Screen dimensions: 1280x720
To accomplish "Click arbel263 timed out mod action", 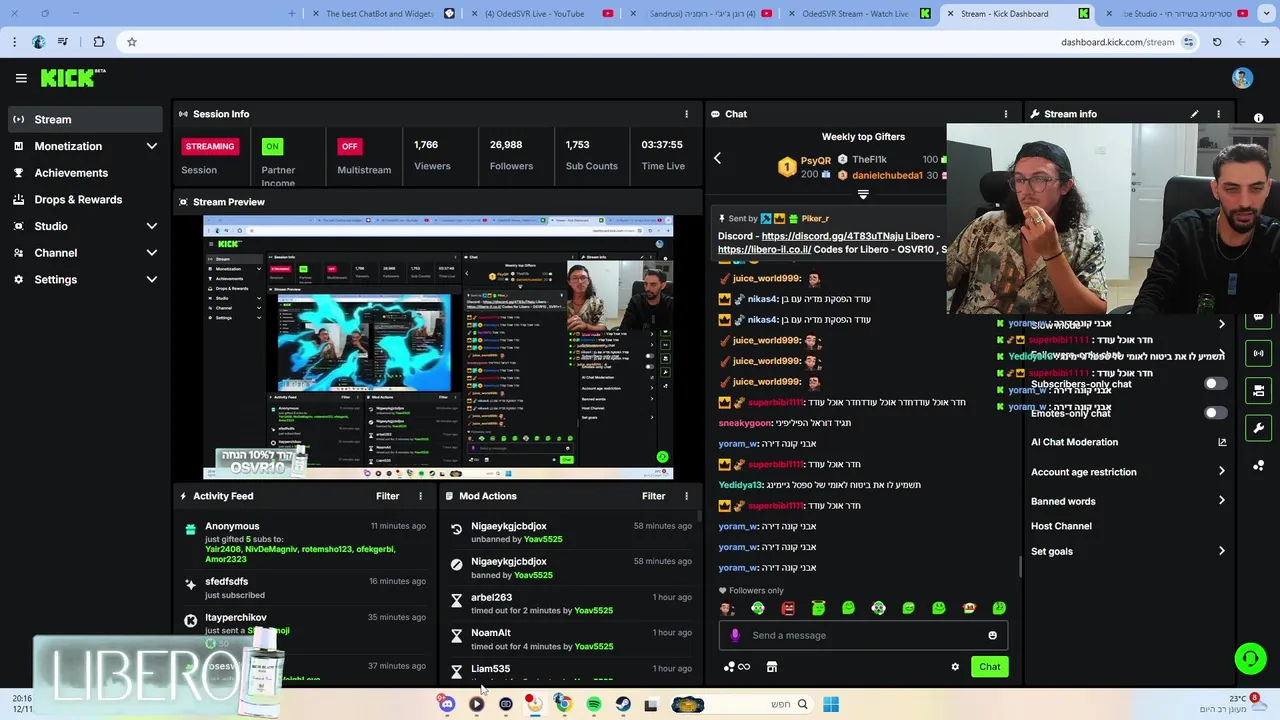I will click(x=573, y=603).
